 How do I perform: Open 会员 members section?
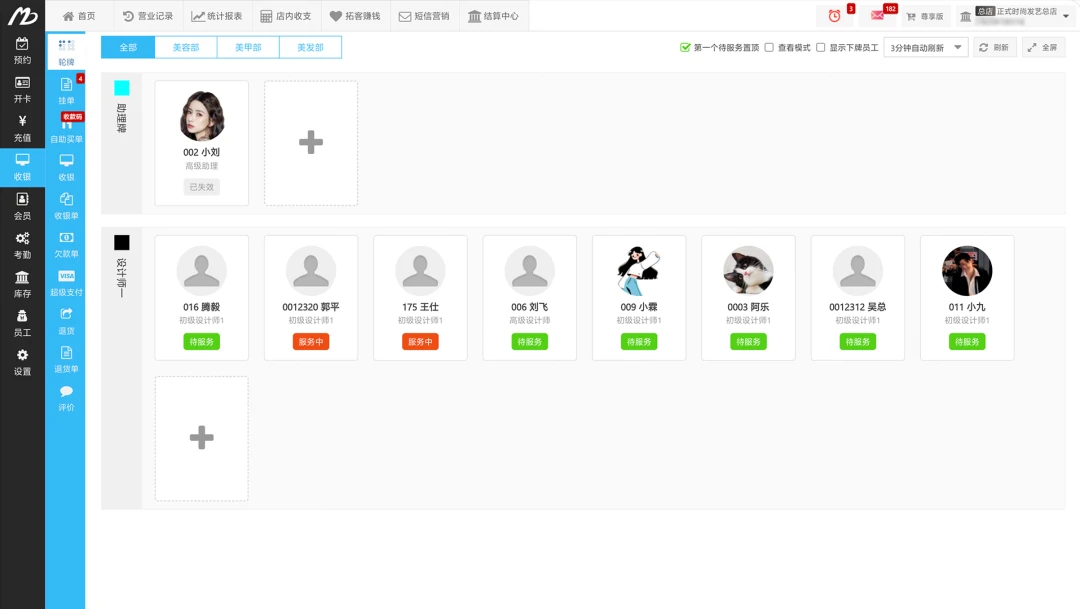[22, 207]
